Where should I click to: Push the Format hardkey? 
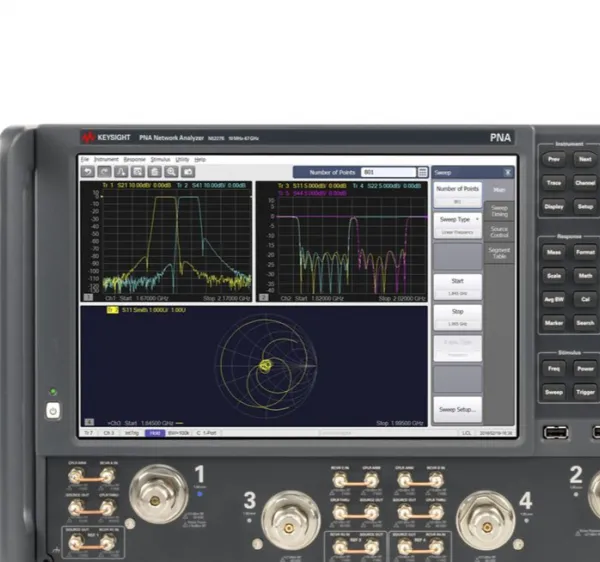coord(585,252)
